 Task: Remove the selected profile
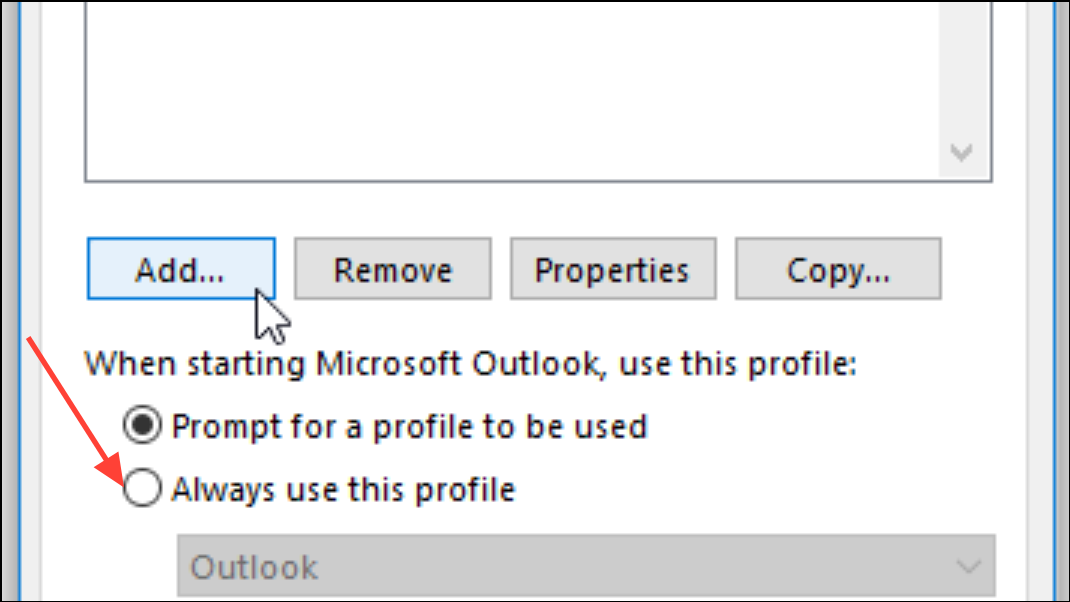392,269
